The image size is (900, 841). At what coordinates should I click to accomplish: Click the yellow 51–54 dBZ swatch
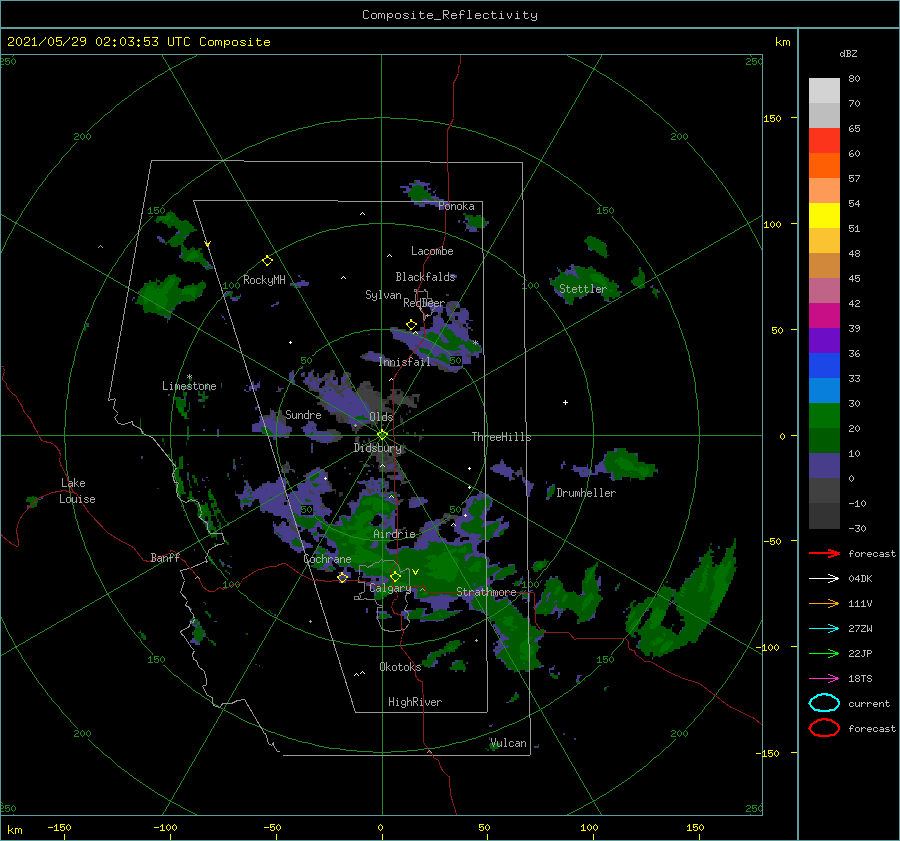click(x=824, y=216)
